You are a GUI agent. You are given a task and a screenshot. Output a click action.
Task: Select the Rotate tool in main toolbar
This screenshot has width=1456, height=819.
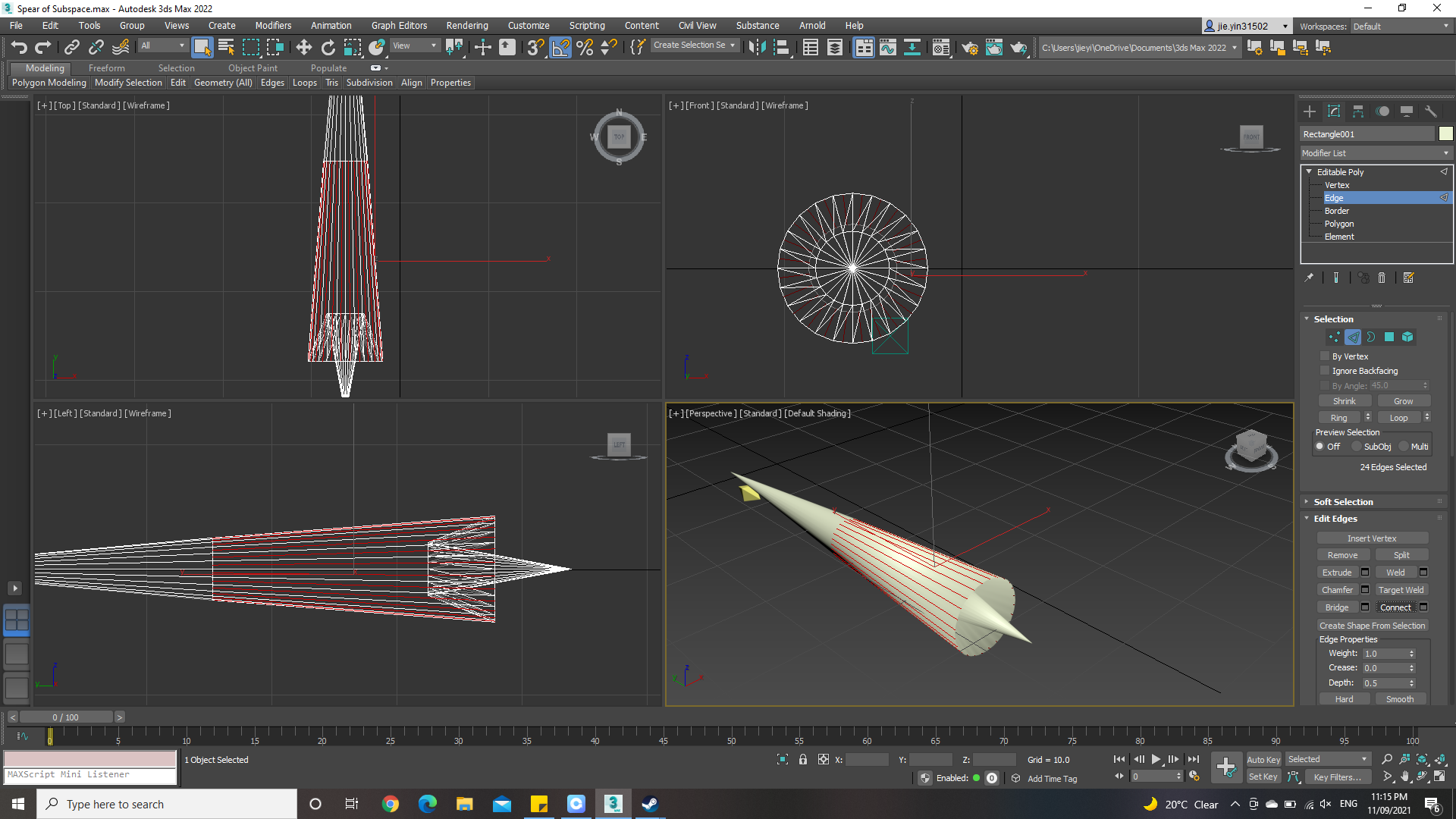tap(328, 47)
